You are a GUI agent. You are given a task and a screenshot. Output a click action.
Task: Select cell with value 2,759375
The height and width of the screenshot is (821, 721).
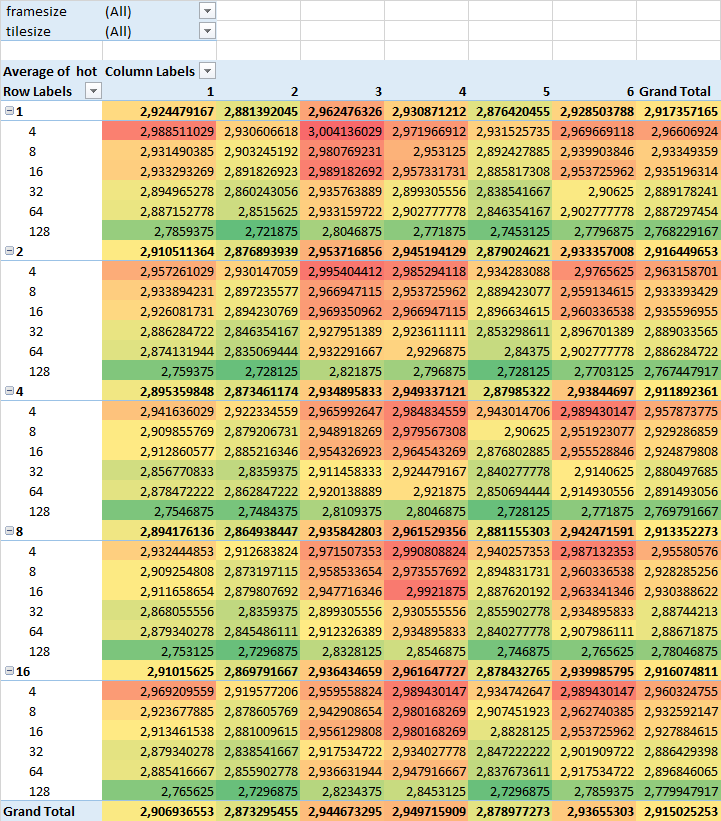(159, 371)
